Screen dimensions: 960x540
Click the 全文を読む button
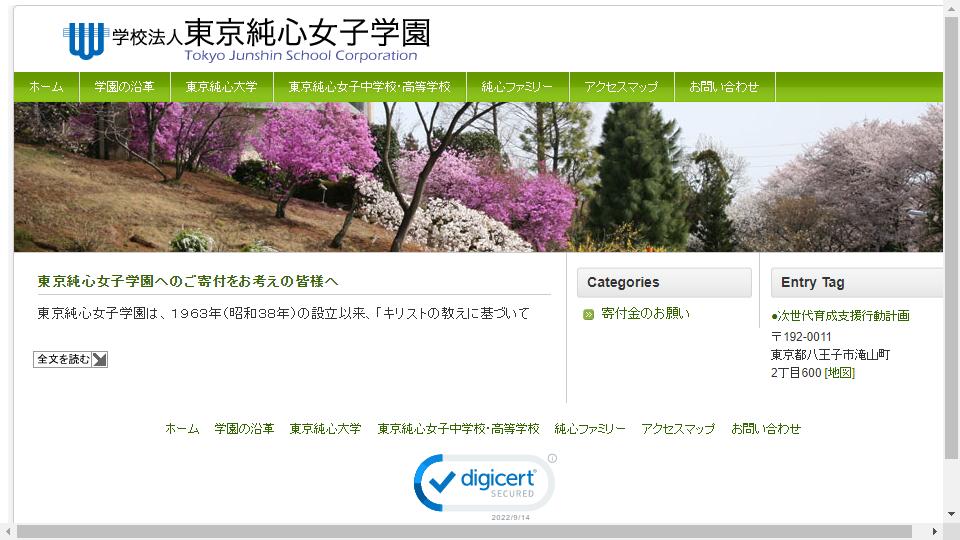point(70,359)
